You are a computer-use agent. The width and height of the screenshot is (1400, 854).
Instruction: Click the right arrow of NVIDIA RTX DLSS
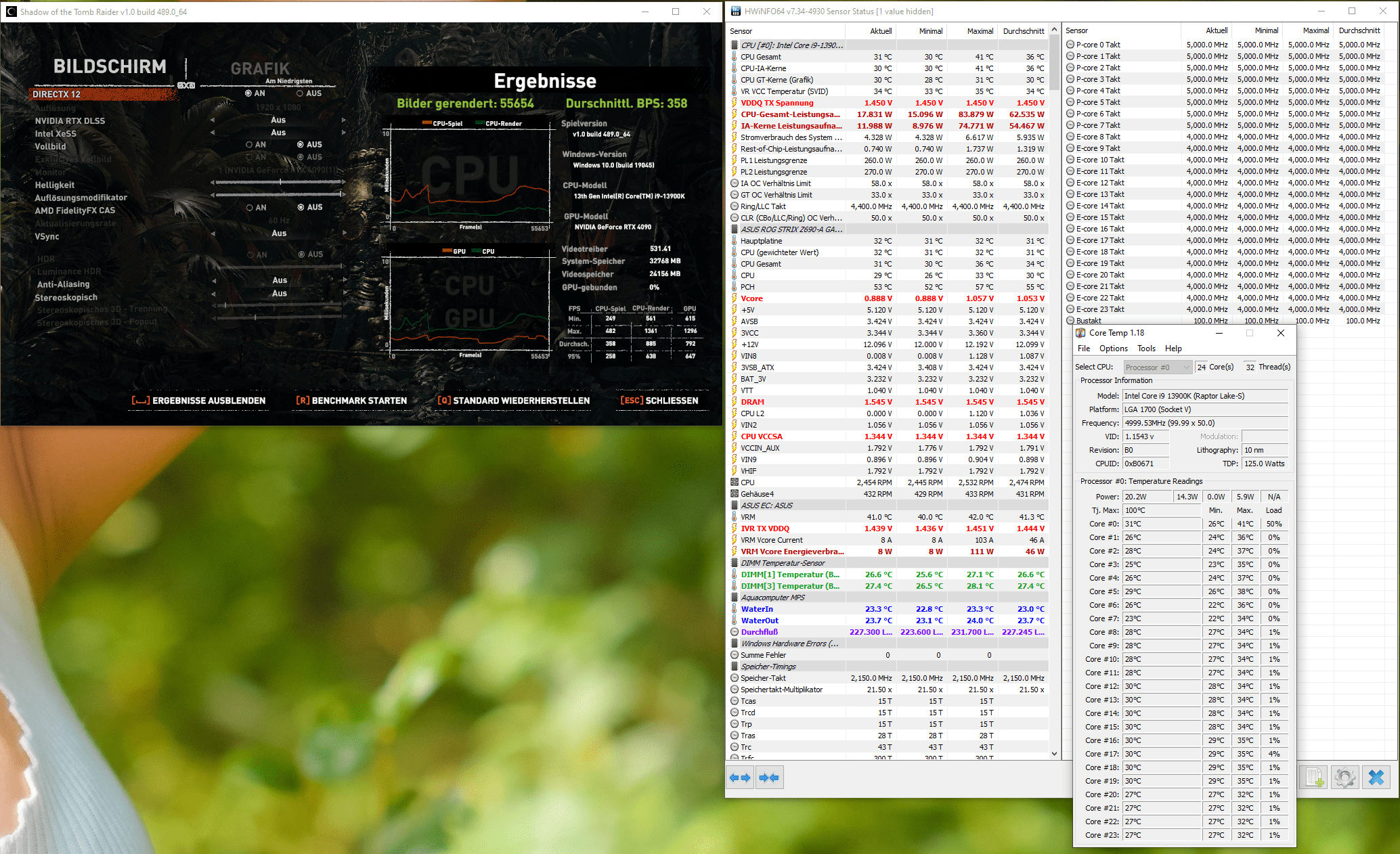click(x=344, y=120)
